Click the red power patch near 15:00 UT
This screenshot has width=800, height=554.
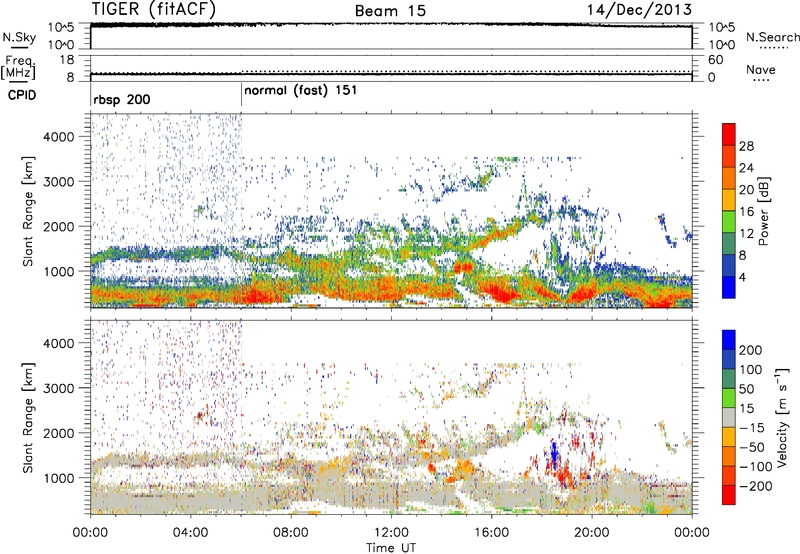[464, 267]
